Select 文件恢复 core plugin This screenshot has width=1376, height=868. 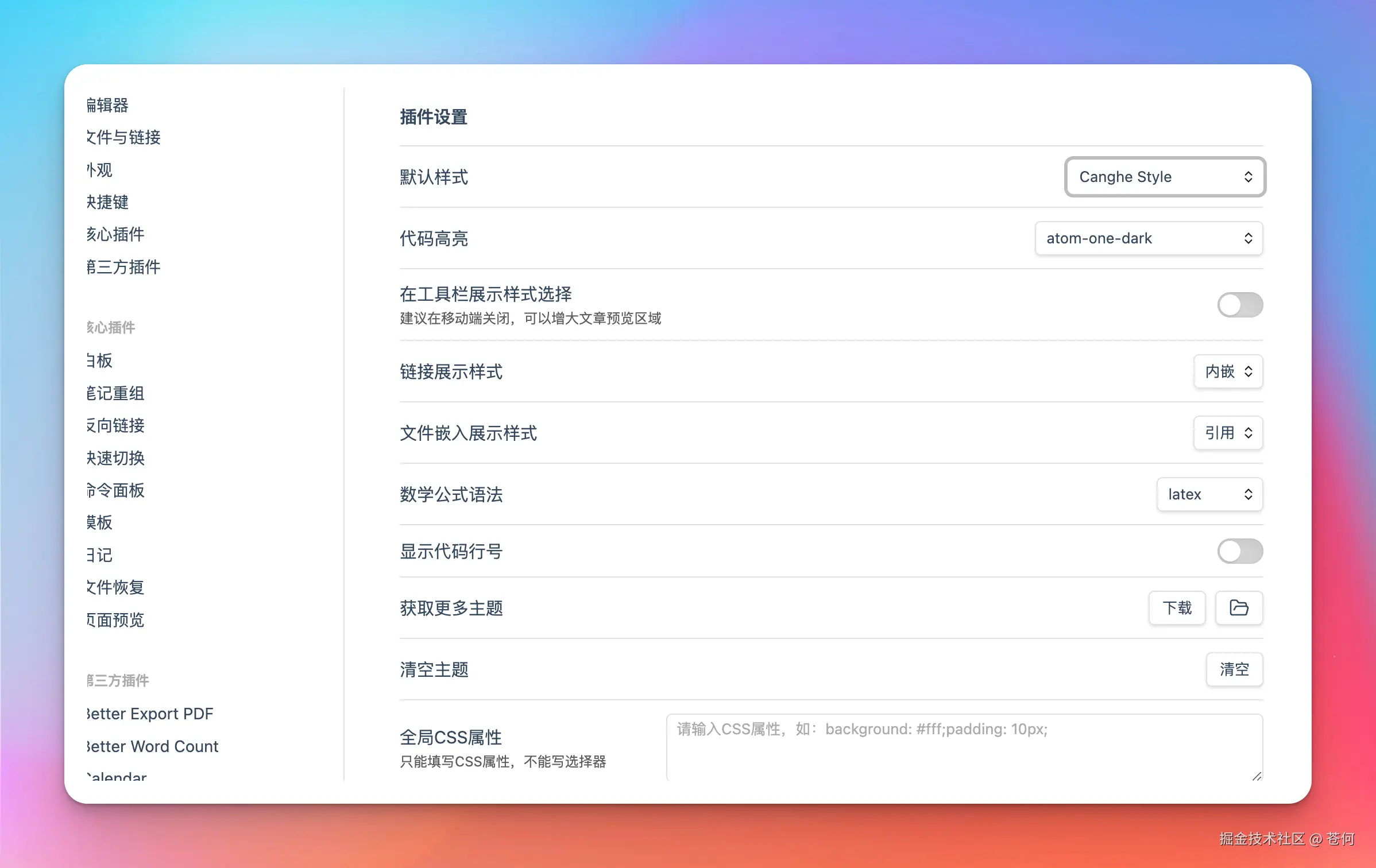pos(114,587)
